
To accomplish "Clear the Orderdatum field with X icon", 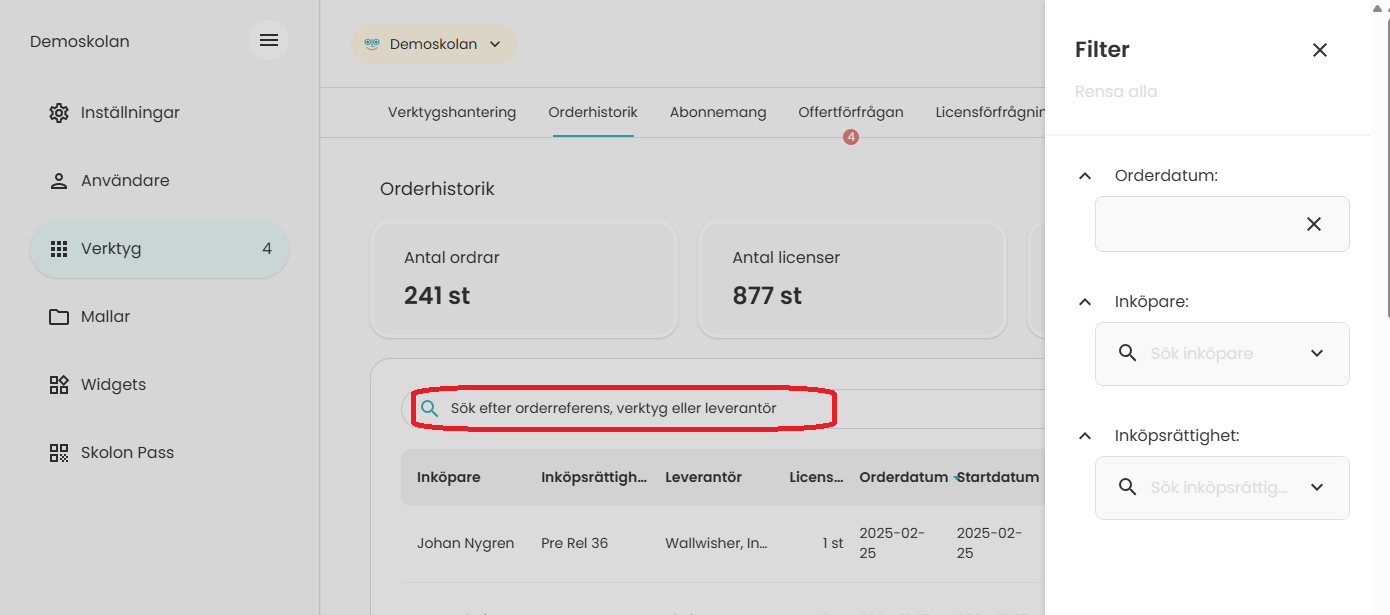I will pos(1313,224).
